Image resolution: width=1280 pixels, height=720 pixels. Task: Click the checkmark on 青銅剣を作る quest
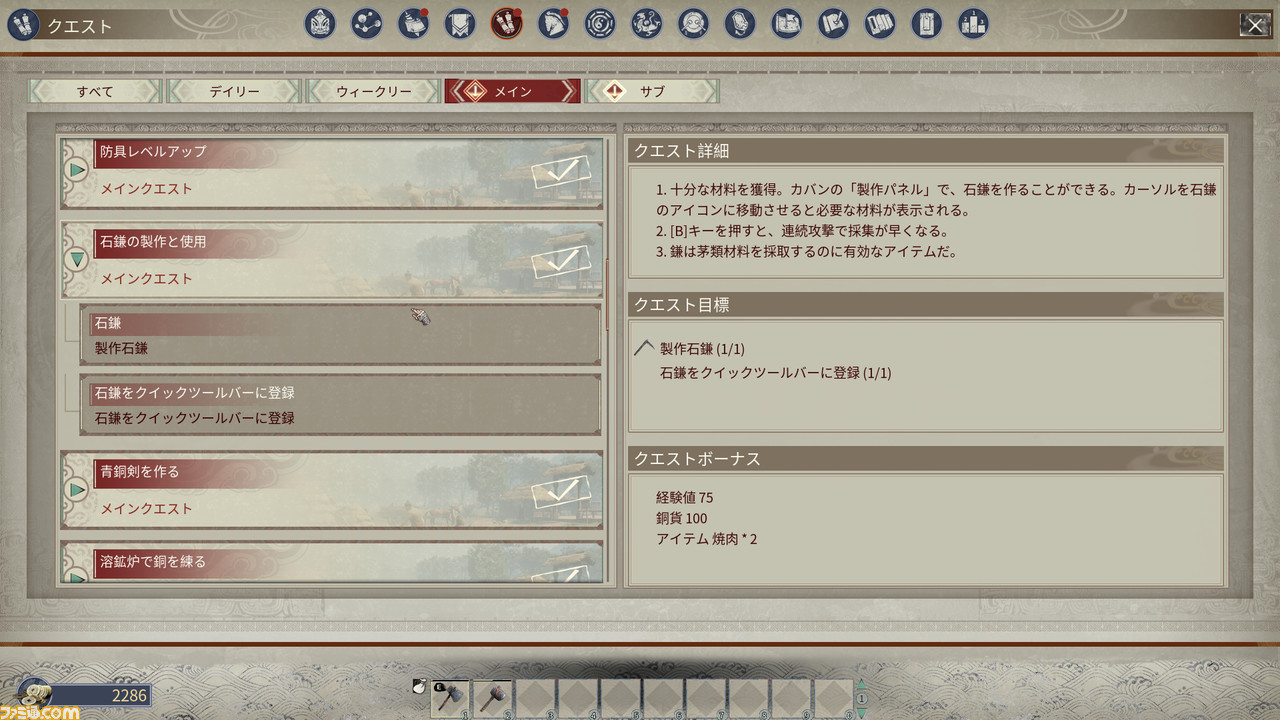click(x=561, y=491)
